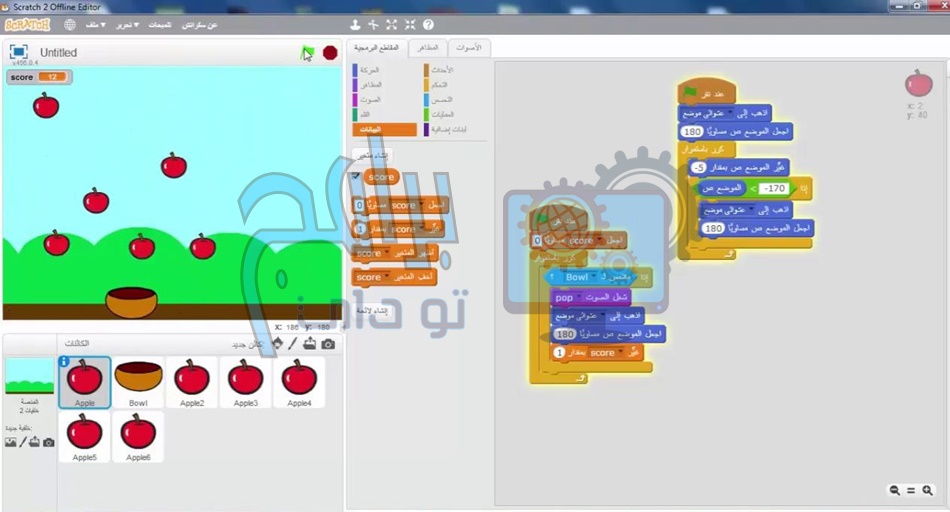Image resolution: width=950 pixels, height=512 pixels.
Task: Click the green flag to start the project
Action: [x=308, y=52]
